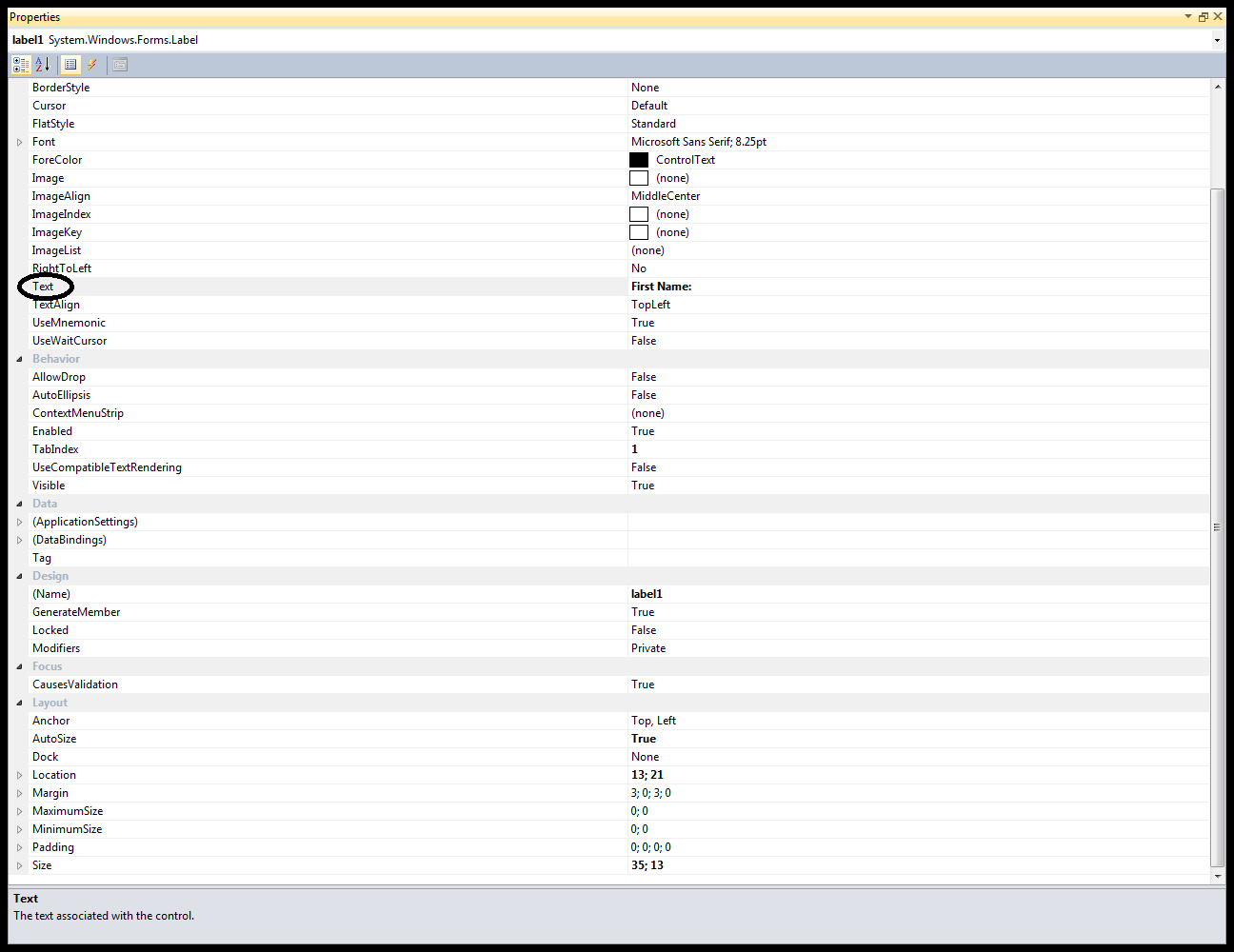Click the 'Top, Left' Anchor value
Viewport: 1234px width, 952px height.
coord(653,721)
